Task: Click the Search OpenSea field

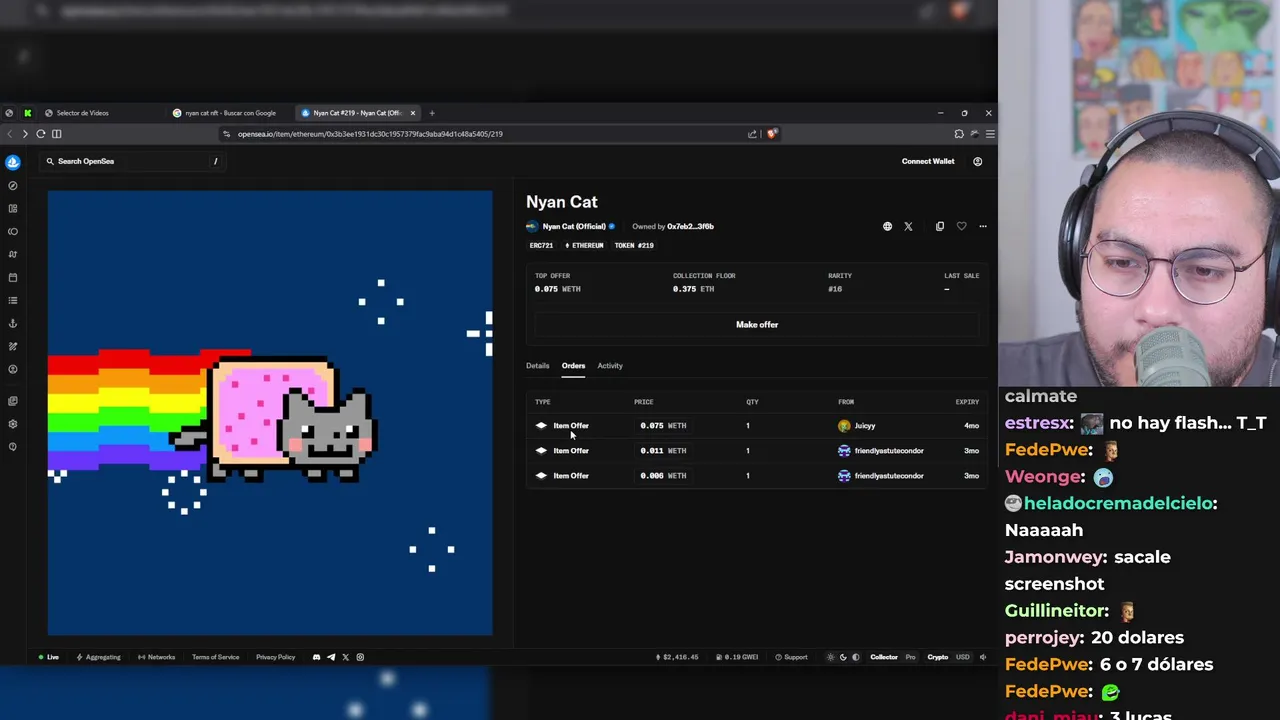Action: click(x=132, y=161)
